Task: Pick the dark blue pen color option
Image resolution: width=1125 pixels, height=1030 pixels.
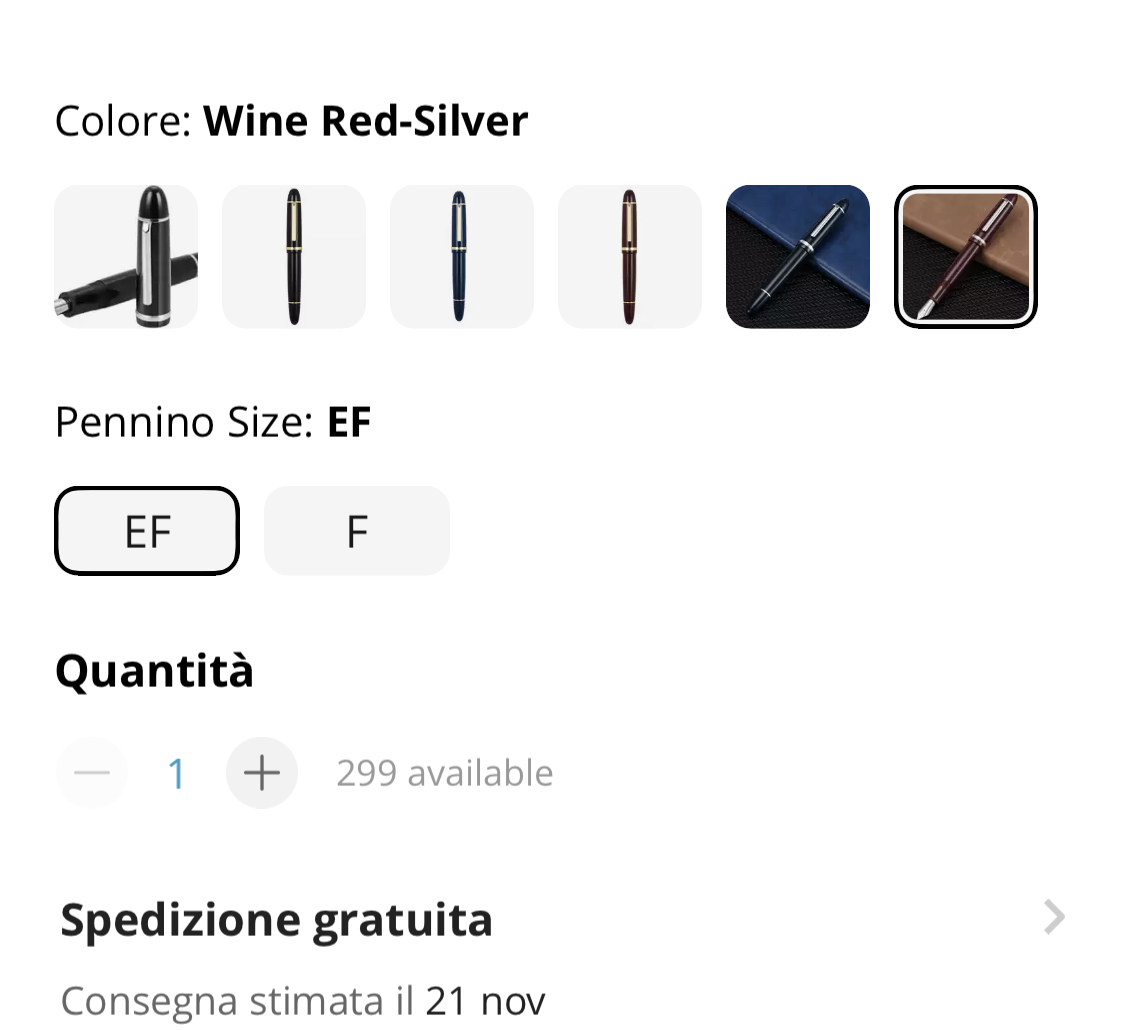Action: (462, 256)
